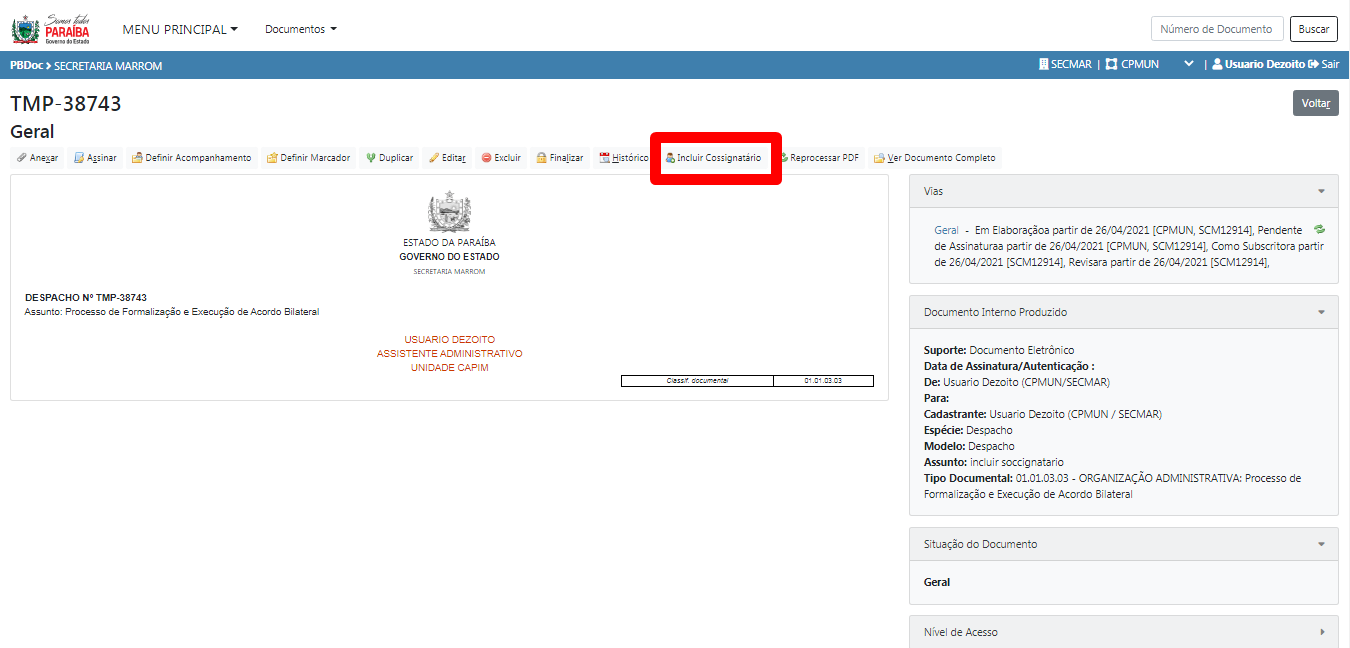Click the Editar pencil icon
The width and height of the screenshot is (1350, 648).
434,158
